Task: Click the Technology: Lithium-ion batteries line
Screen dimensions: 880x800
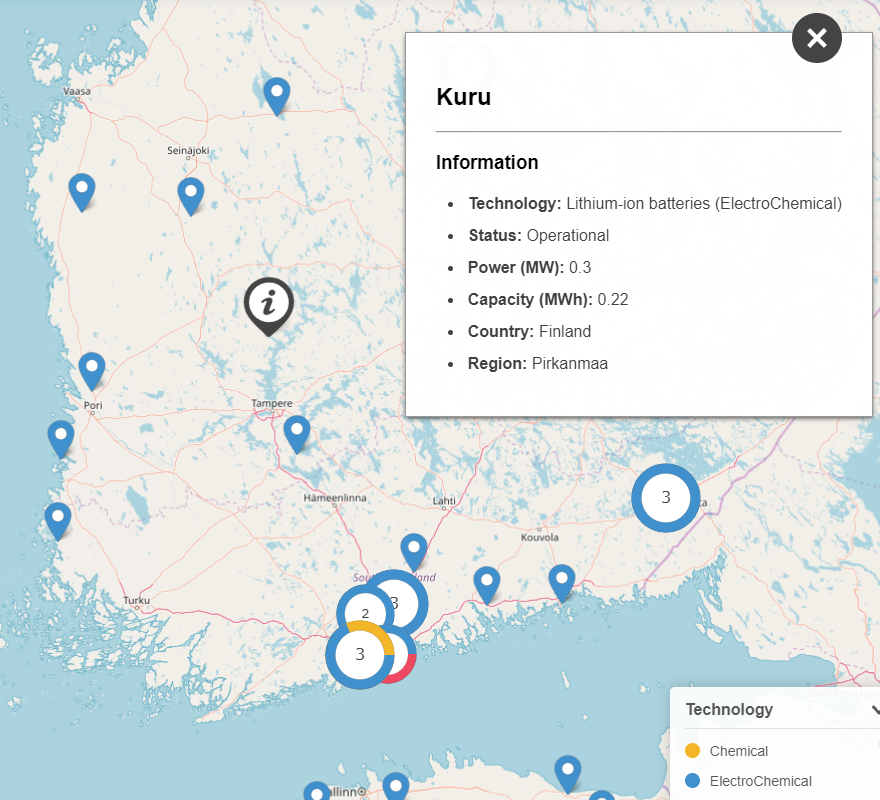Action: (x=655, y=204)
